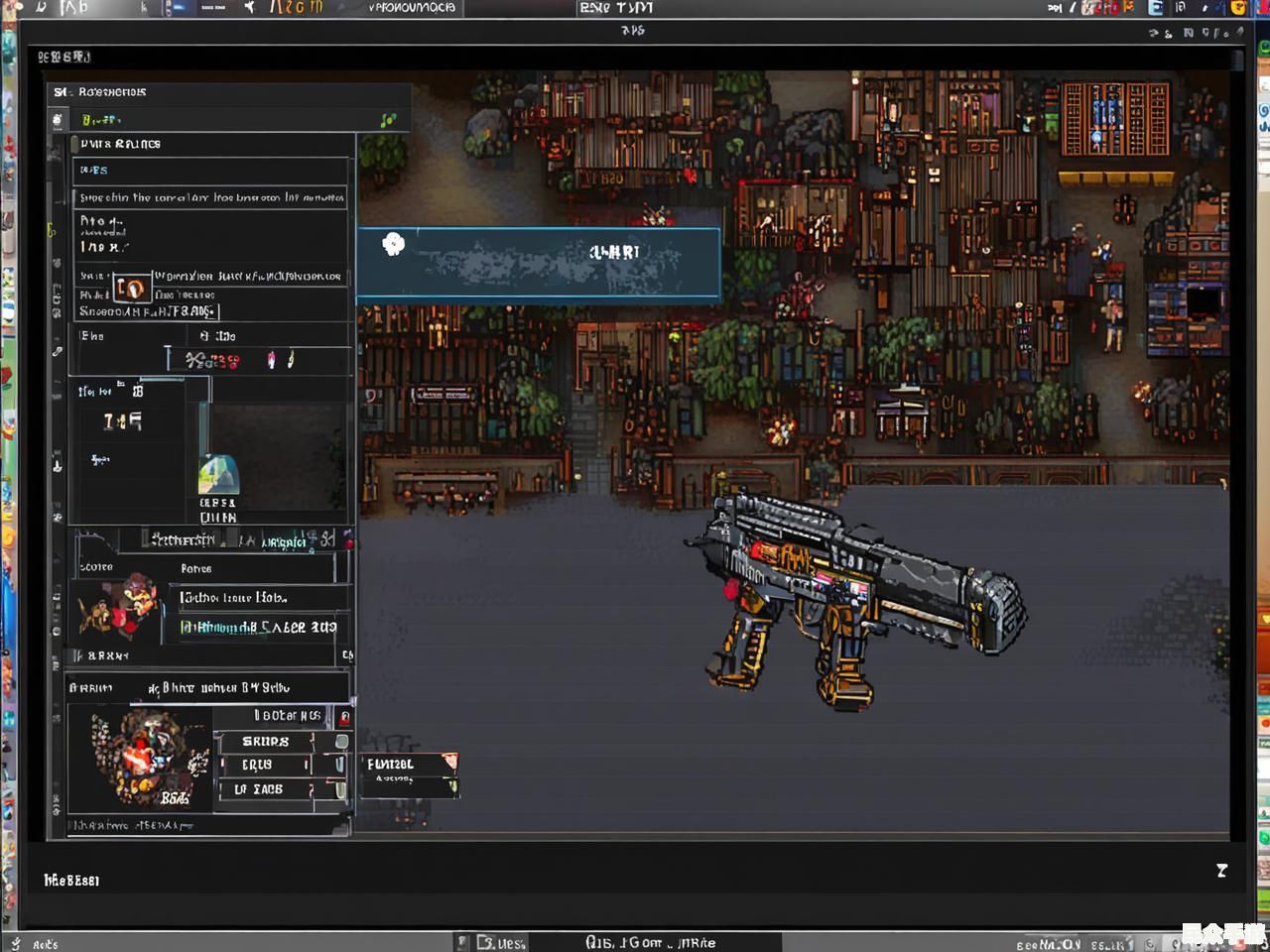The height and width of the screenshot is (952, 1270).
Task: Expand the FLINTSEL popup corner arrow
Action: click(450, 762)
